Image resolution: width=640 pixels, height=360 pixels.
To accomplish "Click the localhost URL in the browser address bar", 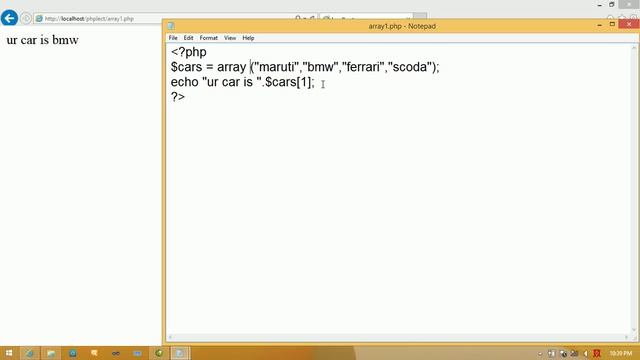I will click(89, 19).
